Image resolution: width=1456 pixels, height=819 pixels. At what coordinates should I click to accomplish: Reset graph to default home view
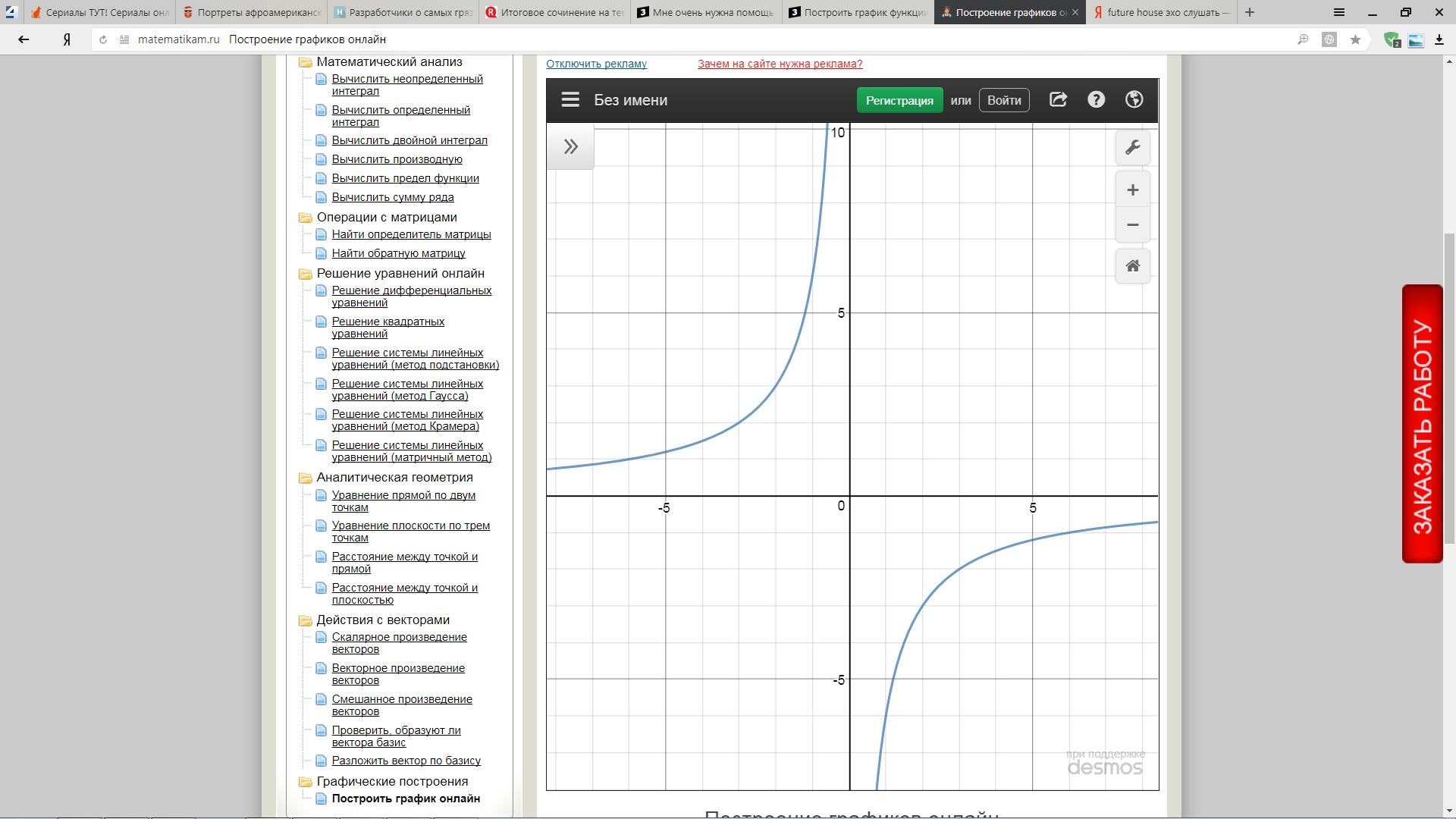[x=1133, y=266]
